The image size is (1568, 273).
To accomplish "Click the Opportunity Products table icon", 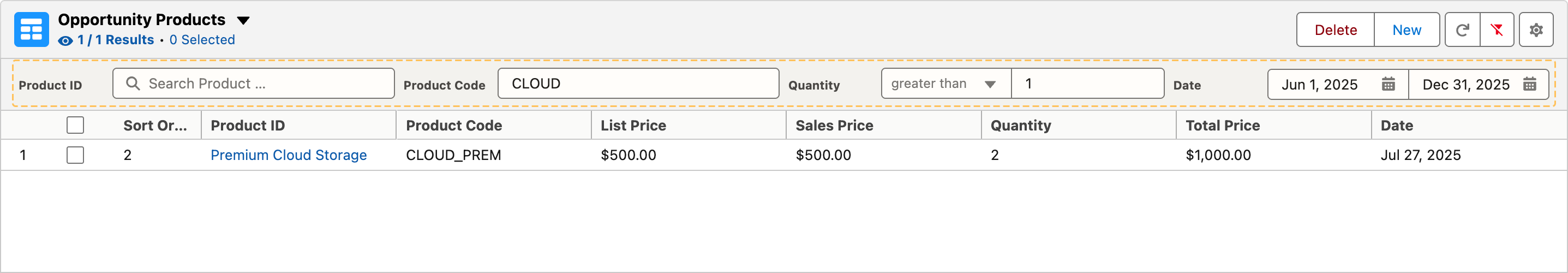I will [32, 29].
